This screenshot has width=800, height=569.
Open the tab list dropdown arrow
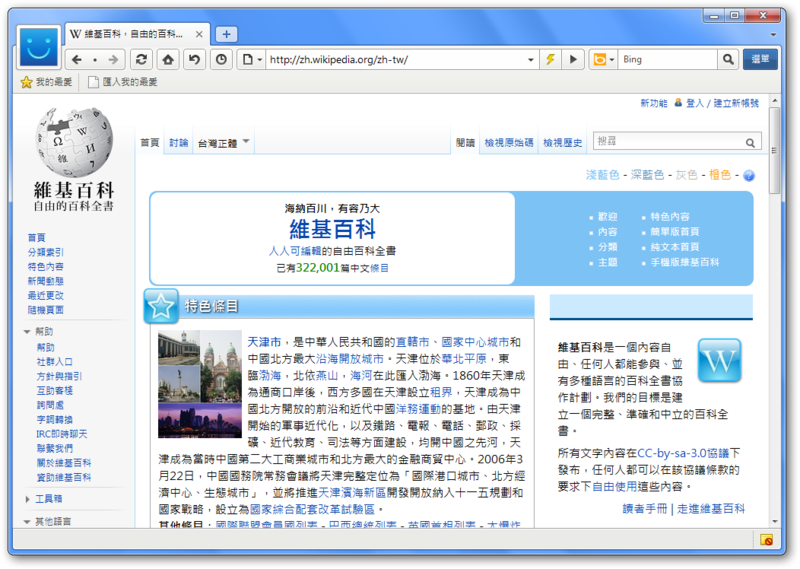coord(773,35)
